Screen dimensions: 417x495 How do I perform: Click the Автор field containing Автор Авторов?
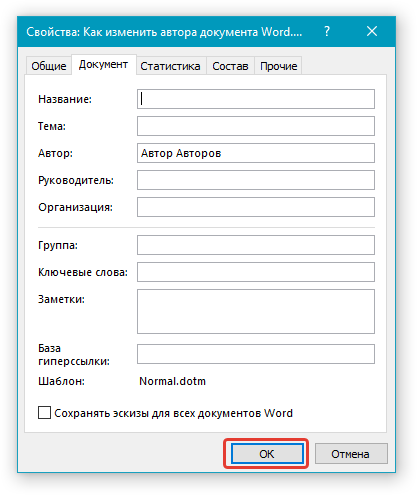pyautogui.click(x=256, y=153)
